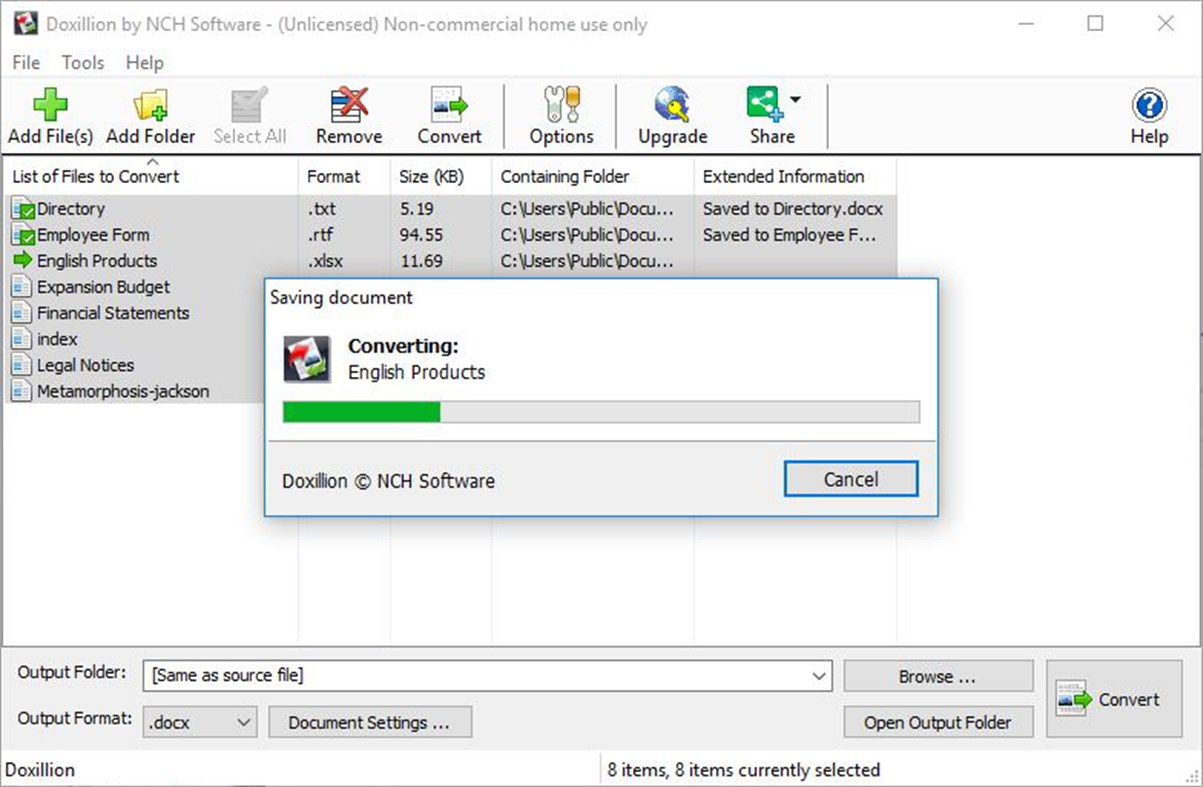This screenshot has width=1203, height=787.
Task: Click the Upgrade globe icon
Action: pos(671,103)
